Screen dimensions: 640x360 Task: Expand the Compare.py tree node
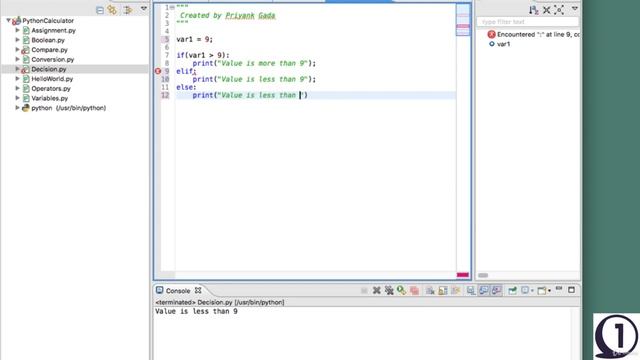pos(18,49)
